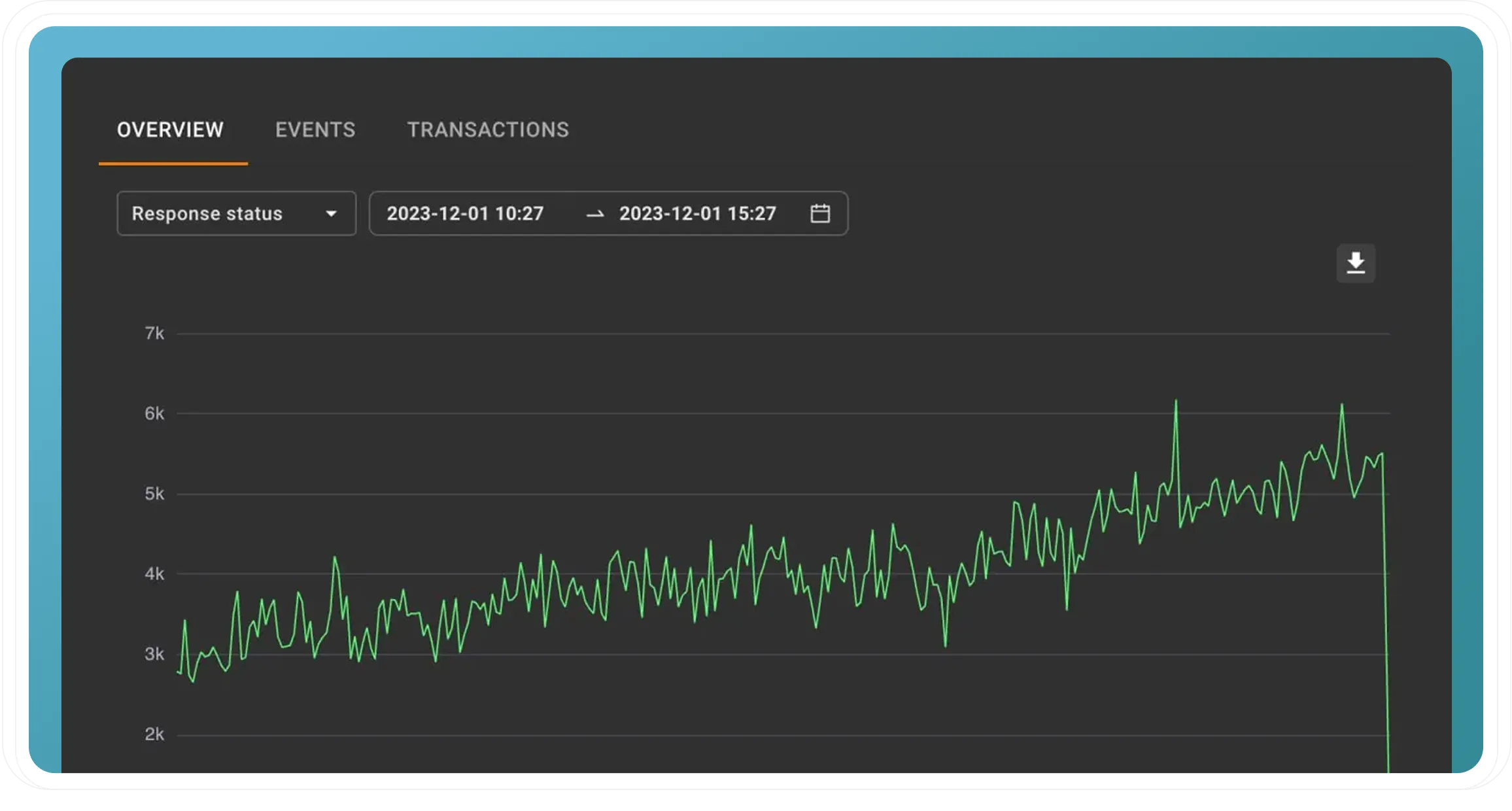Open the calendar date picker icon

[x=820, y=213]
